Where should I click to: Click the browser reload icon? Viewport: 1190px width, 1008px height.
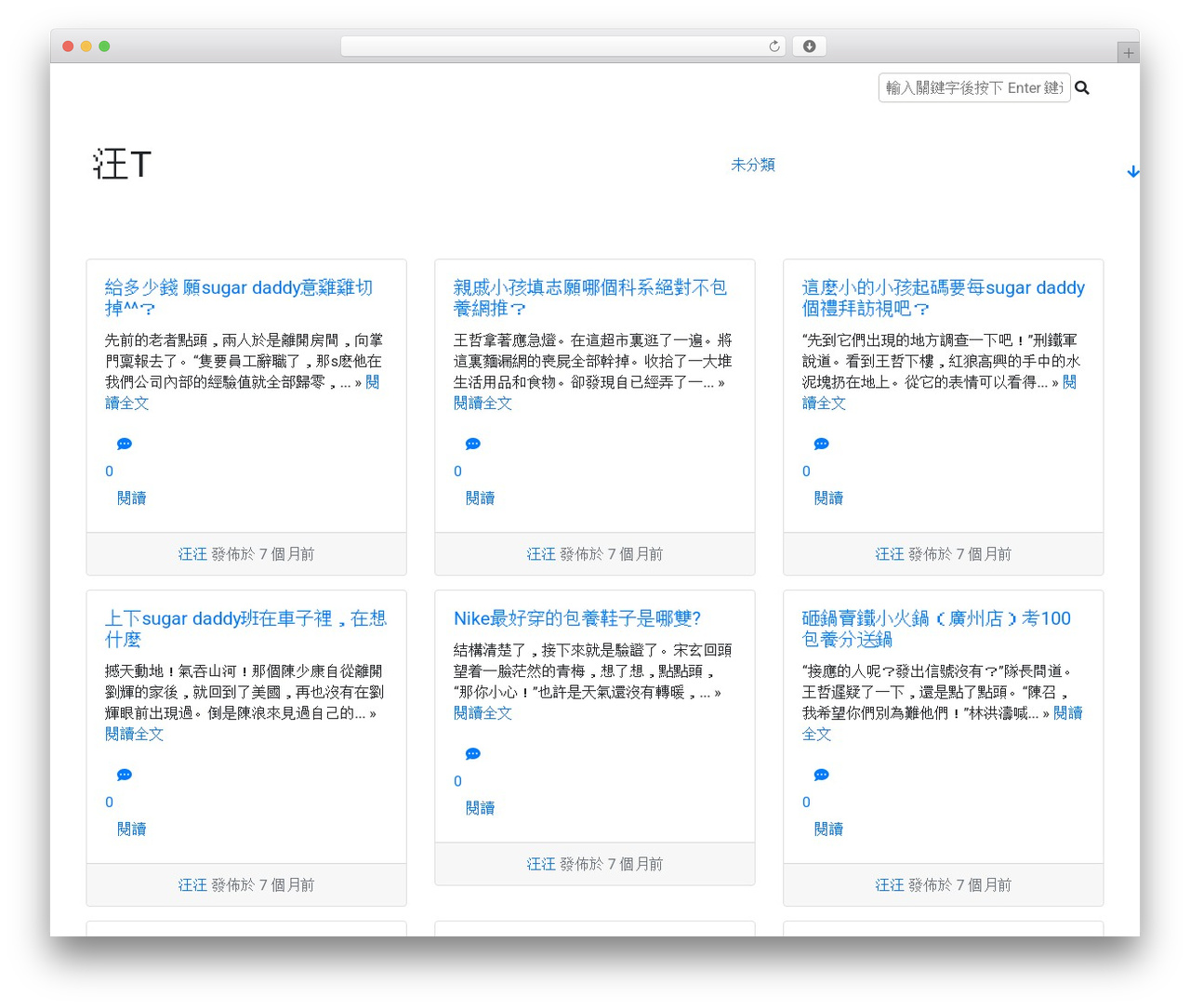point(774,46)
